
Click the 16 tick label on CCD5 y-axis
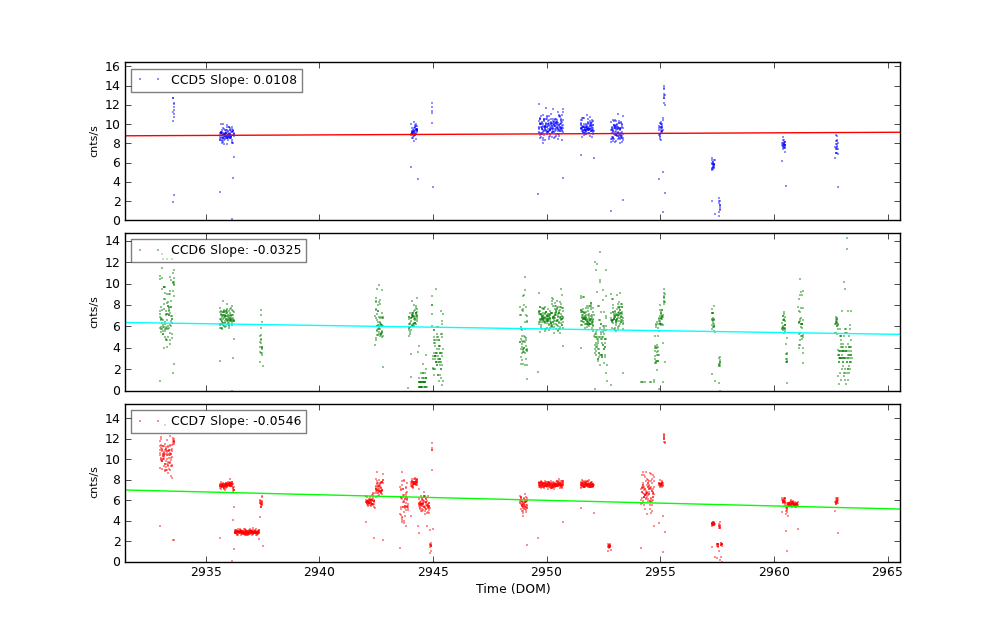113,67
